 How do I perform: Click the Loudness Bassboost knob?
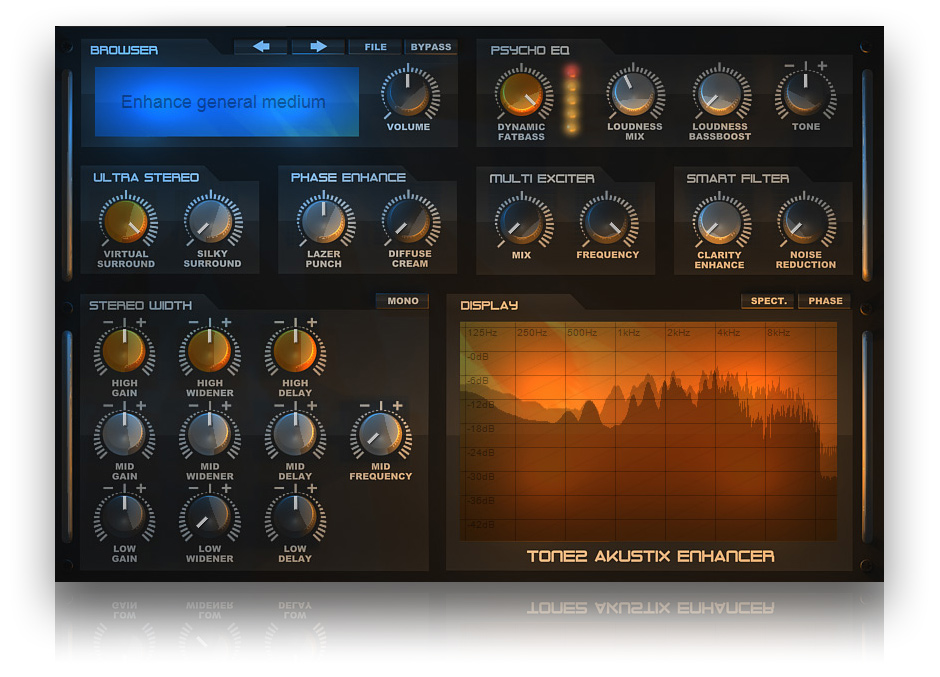coord(719,95)
